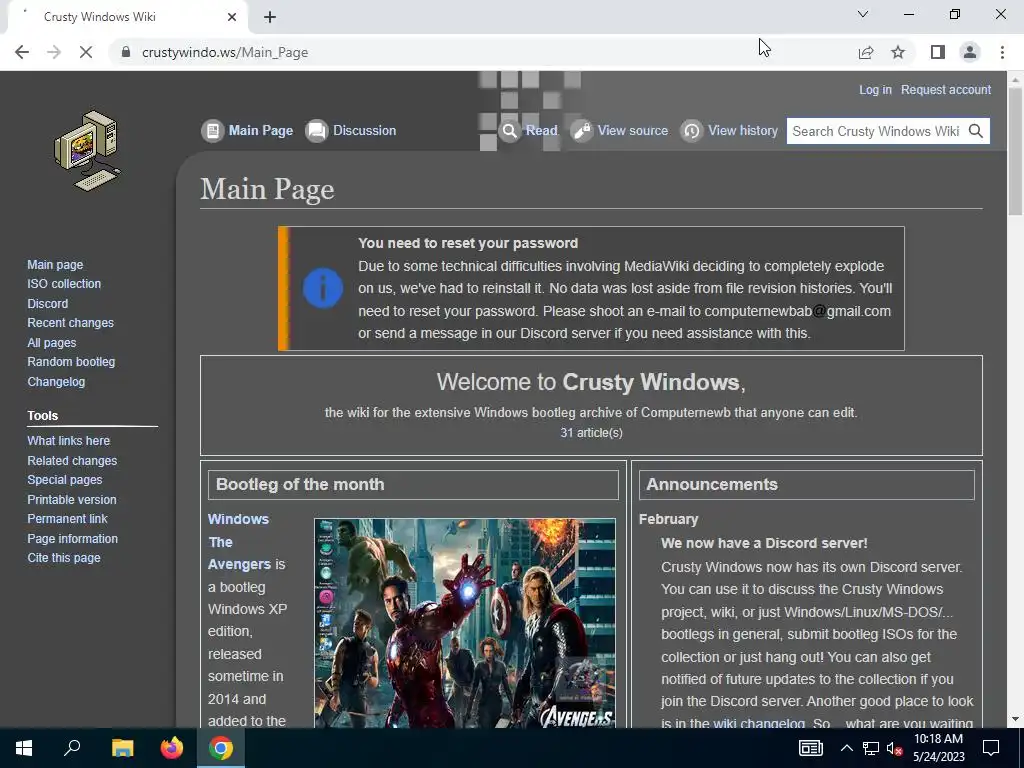Click the Read magnifier icon
Image resolution: width=1024 pixels, height=768 pixels.
point(509,131)
